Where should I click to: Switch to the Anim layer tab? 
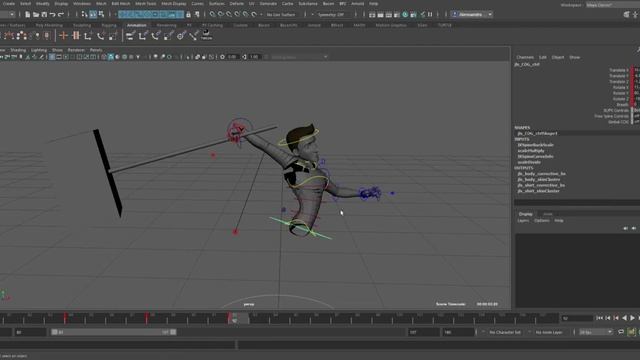[548, 214]
